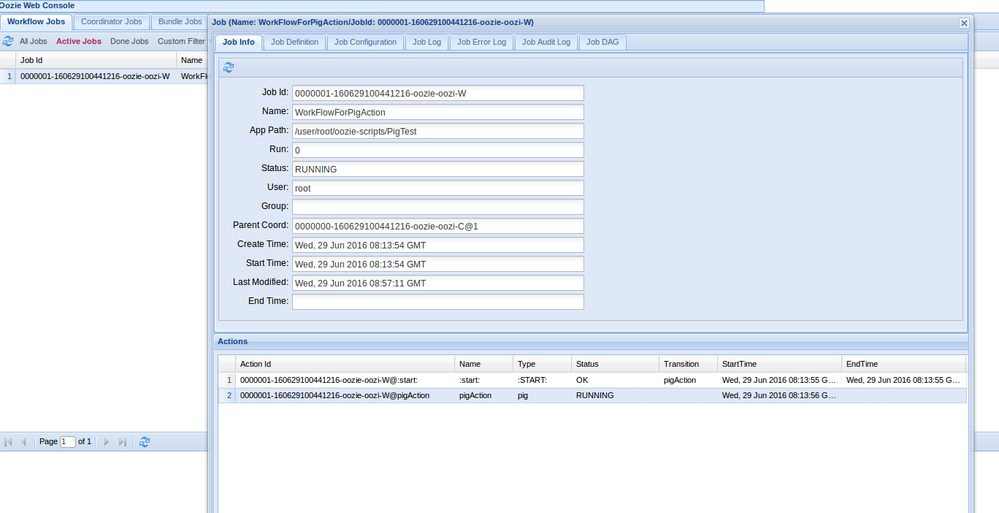999x513 pixels.
Task: Click the Start Time field
Action: tap(438, 264)
